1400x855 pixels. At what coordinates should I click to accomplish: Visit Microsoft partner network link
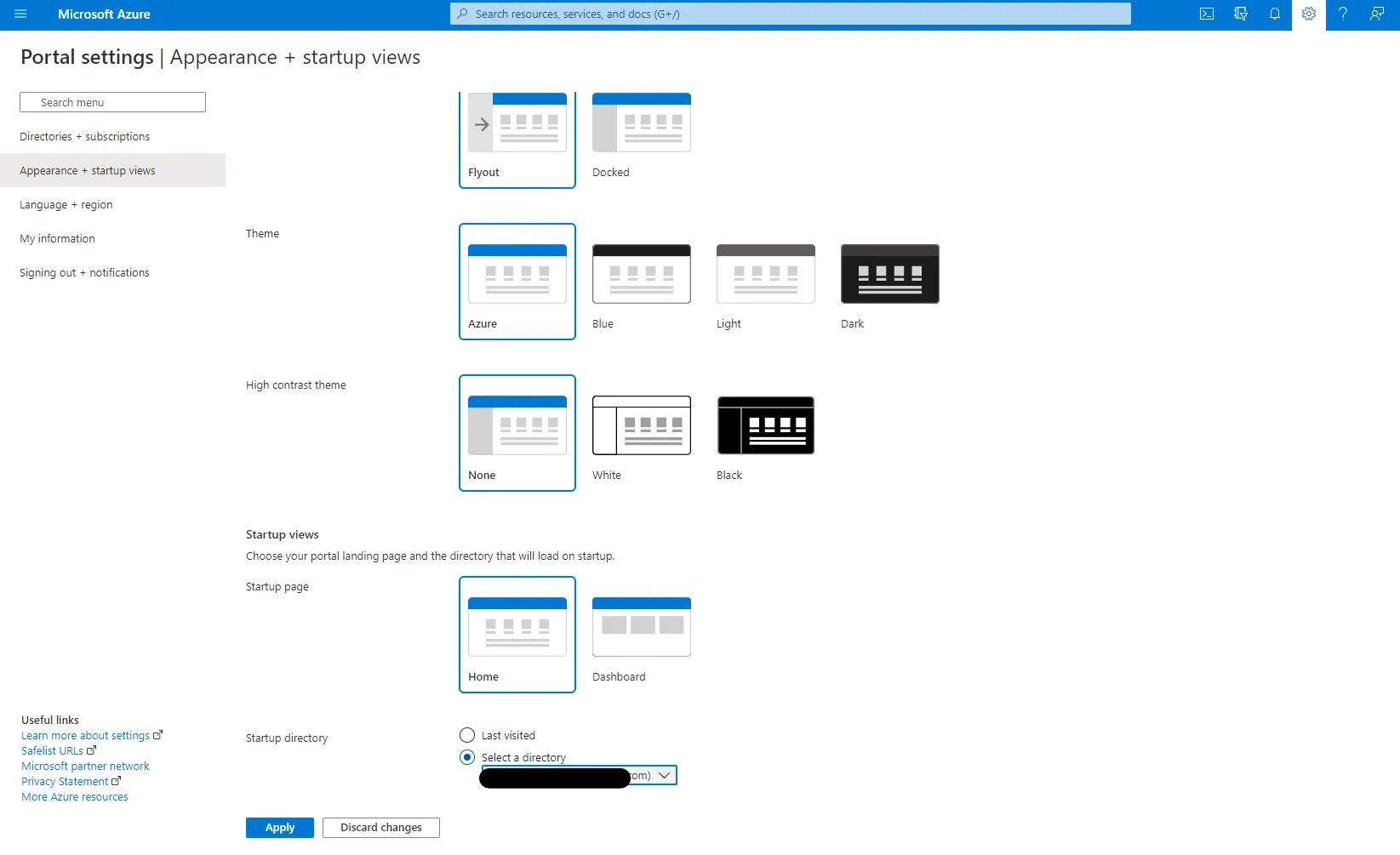click(x=85, y=767)
